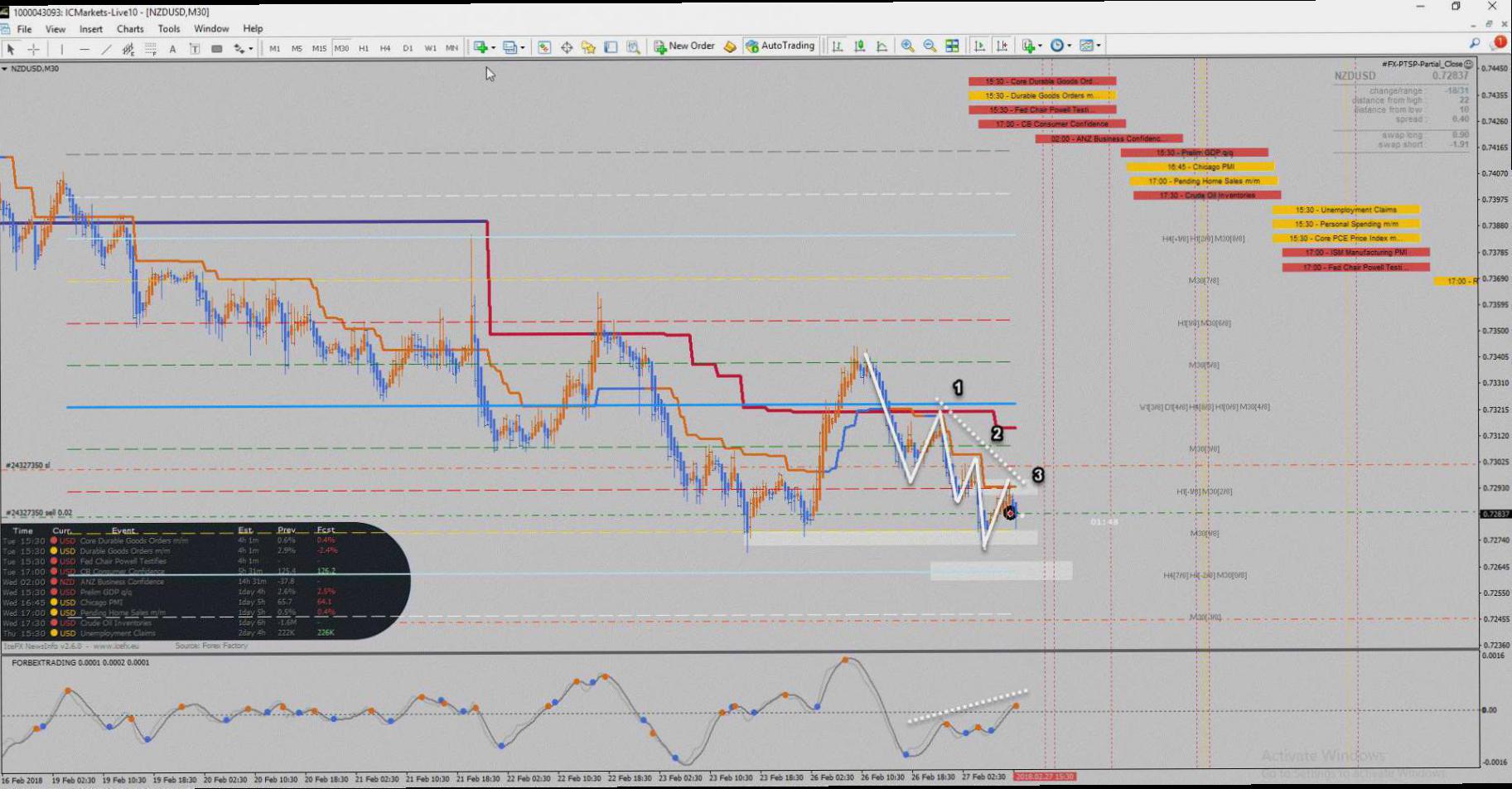Zoom in on the chart
1512x789 pixels.
[908, 46]
